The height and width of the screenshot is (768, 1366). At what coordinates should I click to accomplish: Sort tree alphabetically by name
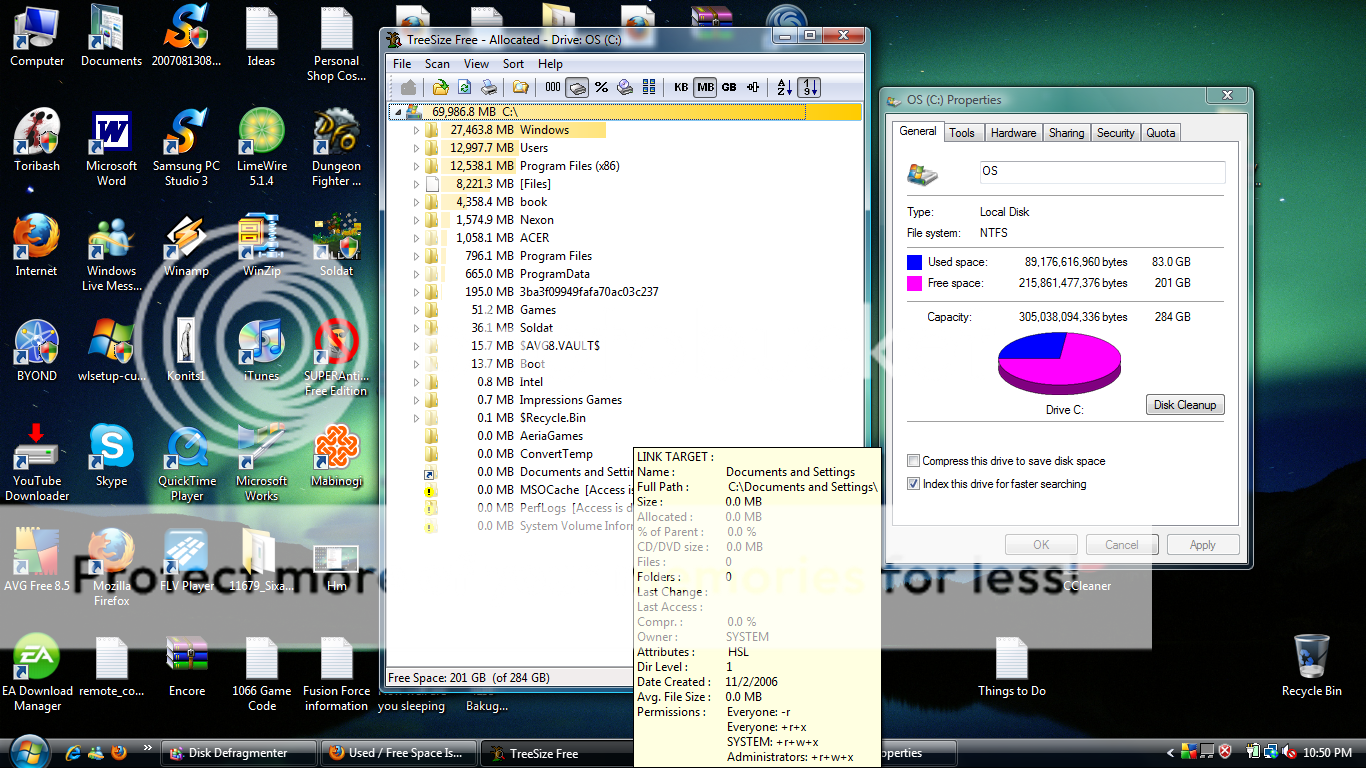(x=785, y=87)
